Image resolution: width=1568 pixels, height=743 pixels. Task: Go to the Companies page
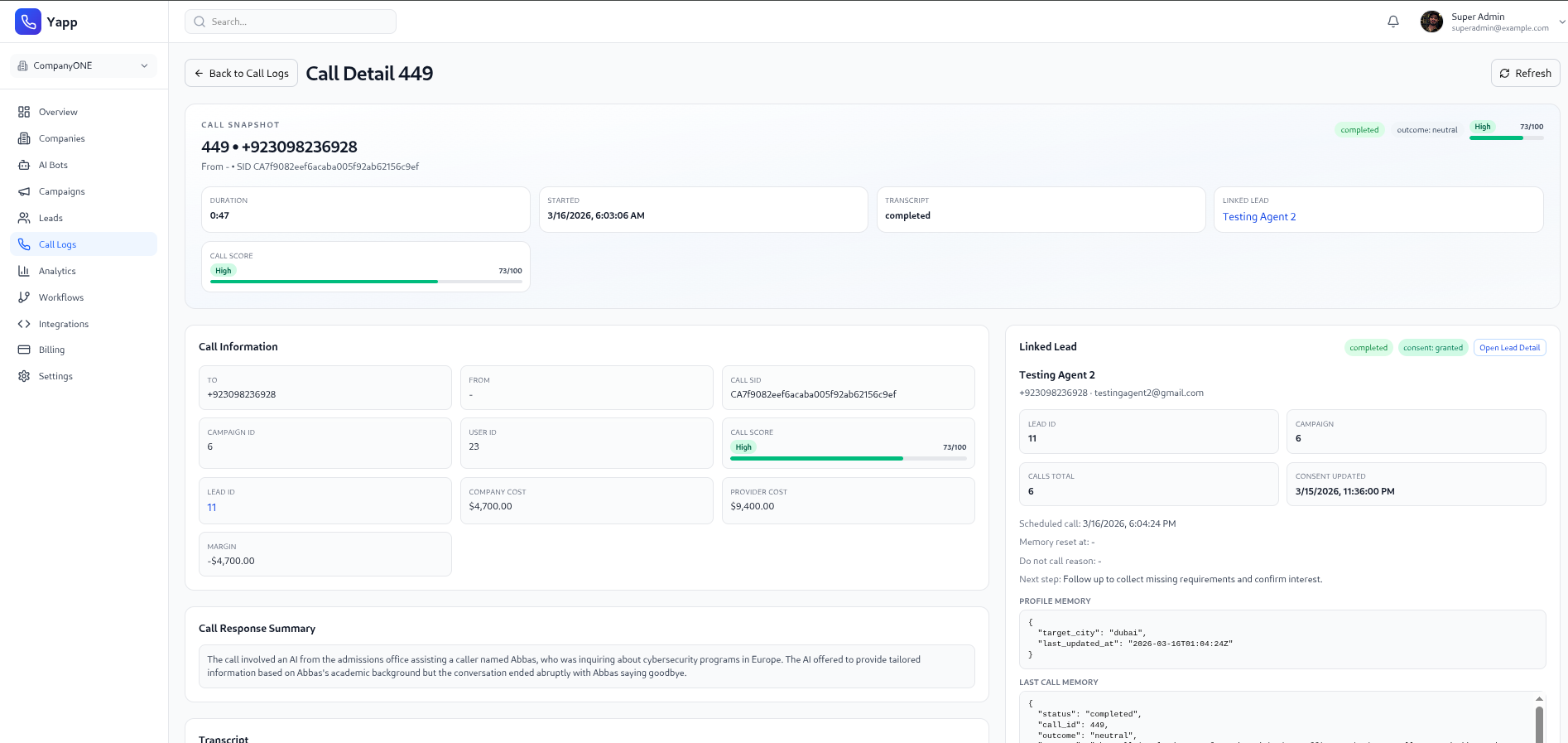pos(84,138)
